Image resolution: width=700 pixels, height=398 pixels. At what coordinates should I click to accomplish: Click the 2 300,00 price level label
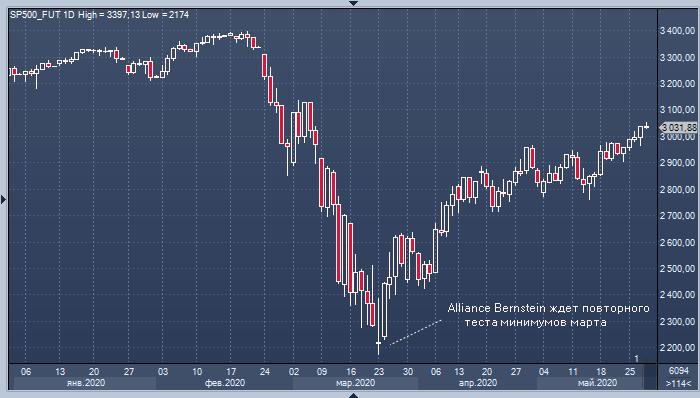click(x=678, y=321)
